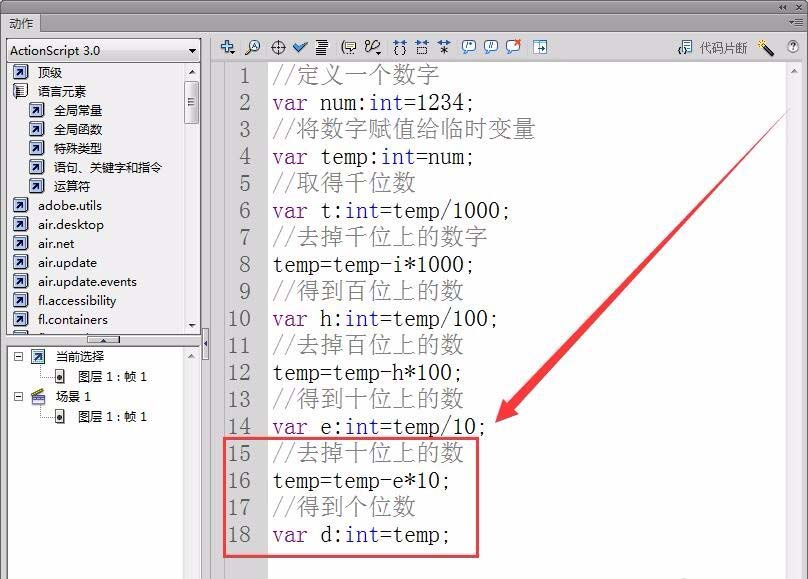
Task: Show code hint icon in toolbar
Action: click(349, 47)
